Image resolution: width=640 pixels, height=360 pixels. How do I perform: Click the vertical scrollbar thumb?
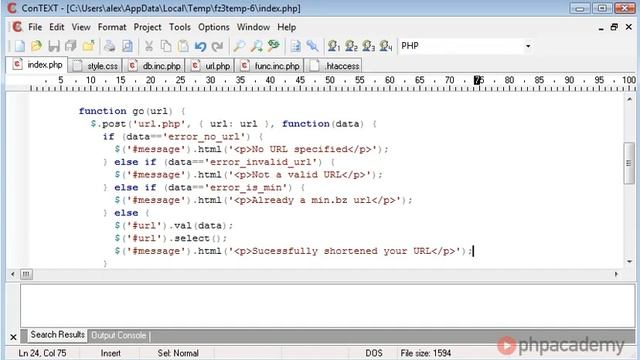point(629,163)
